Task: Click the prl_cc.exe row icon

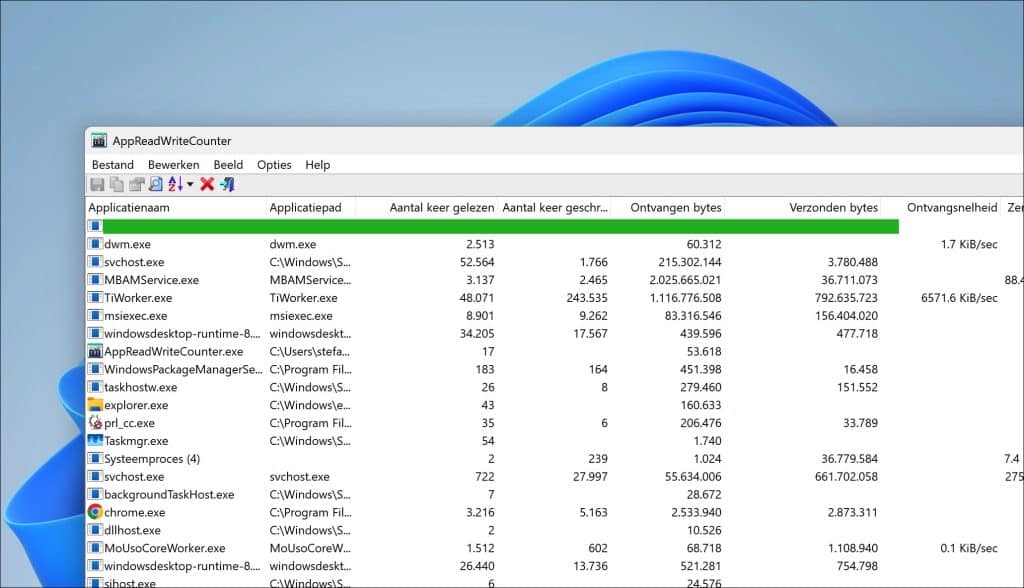Action: (95, 423)
